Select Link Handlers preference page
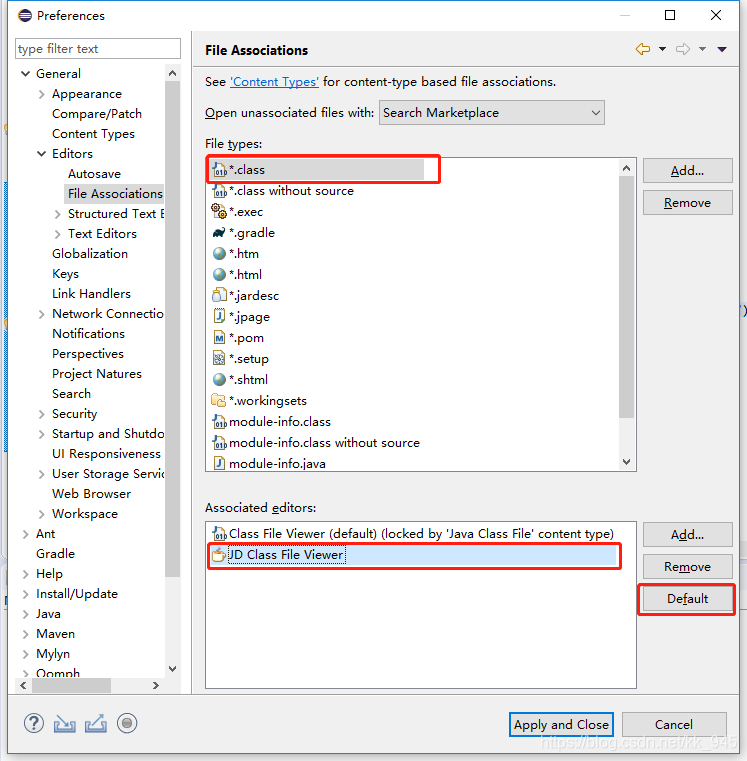Screen dimensions: 747x761 (91, 294)
